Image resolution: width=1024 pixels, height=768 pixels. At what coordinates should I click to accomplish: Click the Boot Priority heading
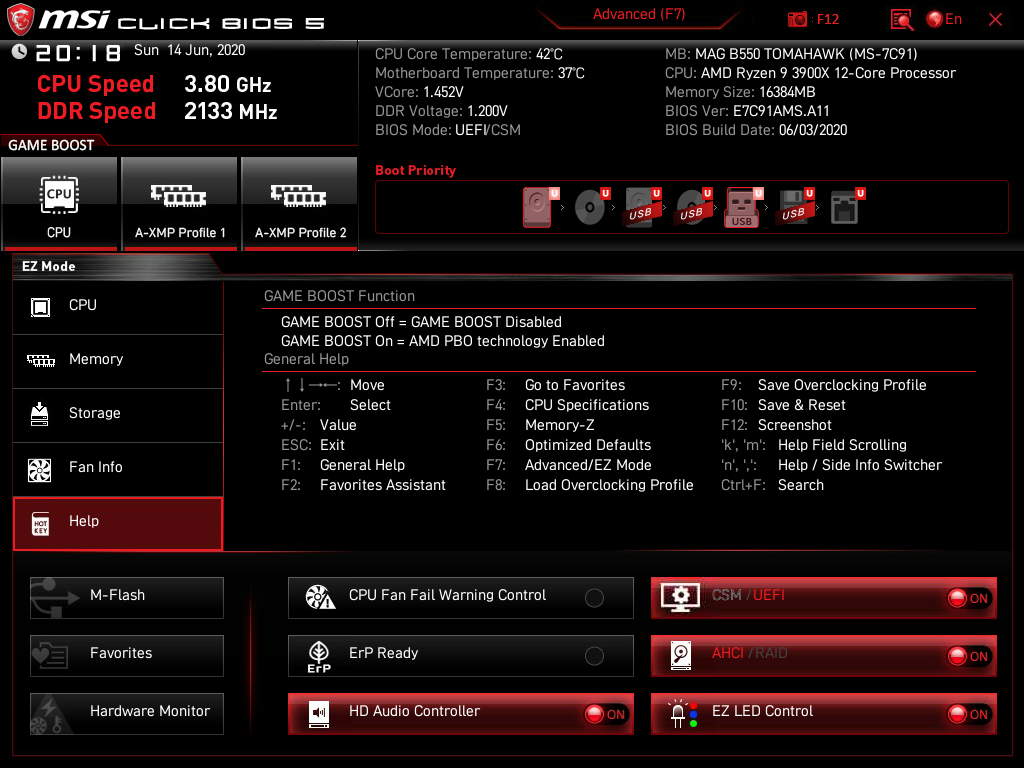click(415, 170)
